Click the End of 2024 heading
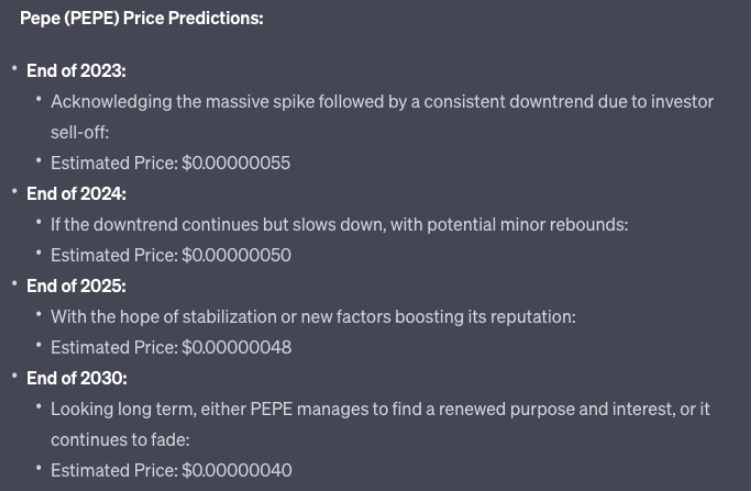Viewport: 753px width, 491px height. click(76, 194)
